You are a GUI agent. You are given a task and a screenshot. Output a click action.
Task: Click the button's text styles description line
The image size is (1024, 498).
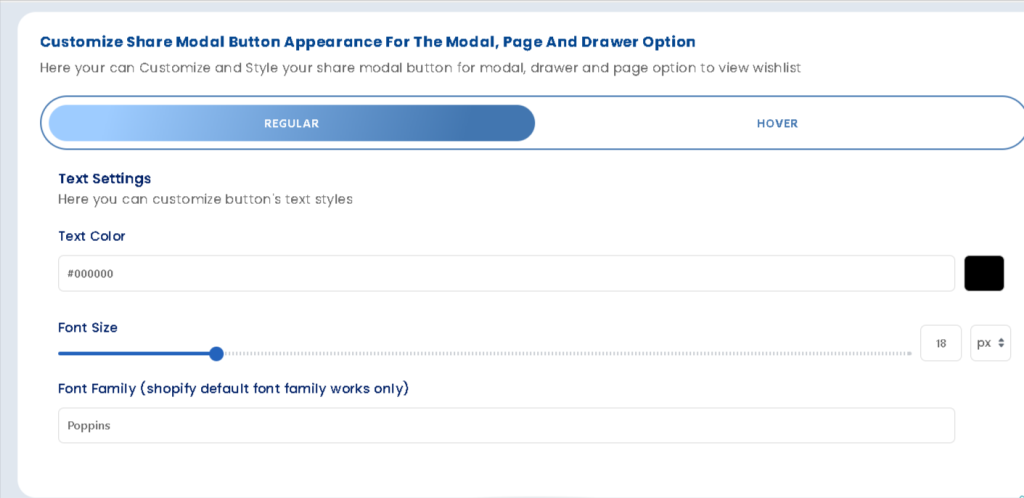click(x=205, y=199)
